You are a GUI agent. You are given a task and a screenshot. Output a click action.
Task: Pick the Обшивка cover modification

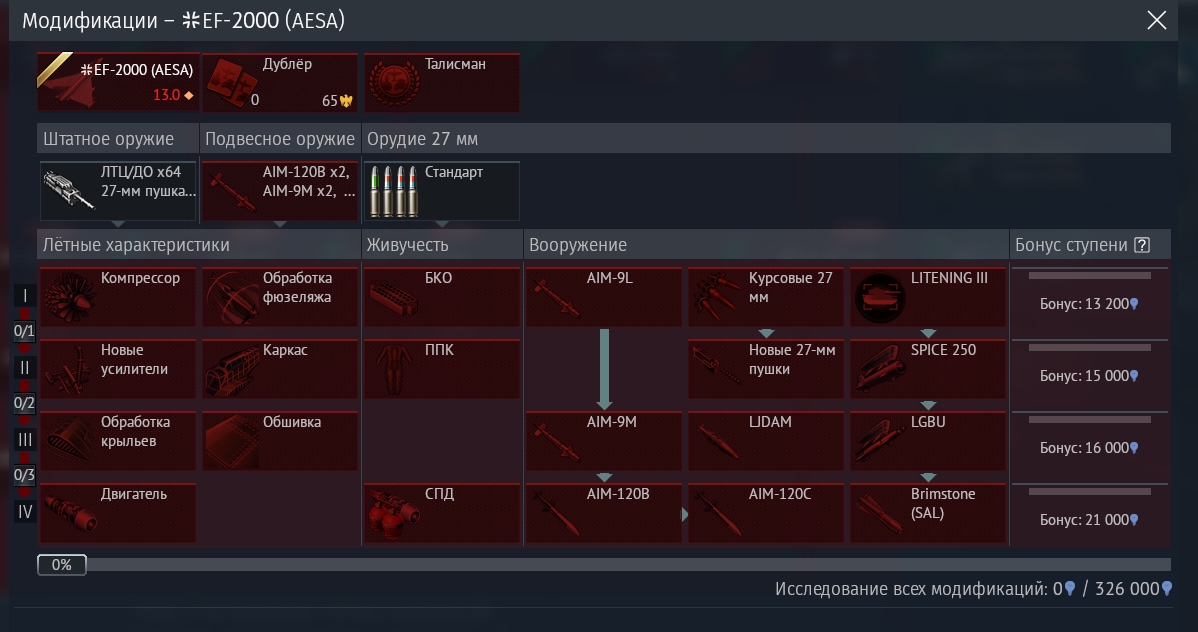280,441
